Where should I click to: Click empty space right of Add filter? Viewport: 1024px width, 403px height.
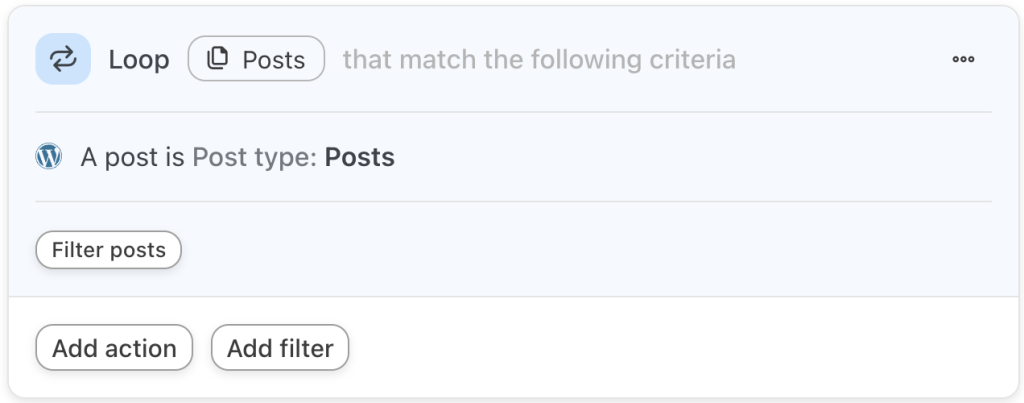click(x=650, y=348)
